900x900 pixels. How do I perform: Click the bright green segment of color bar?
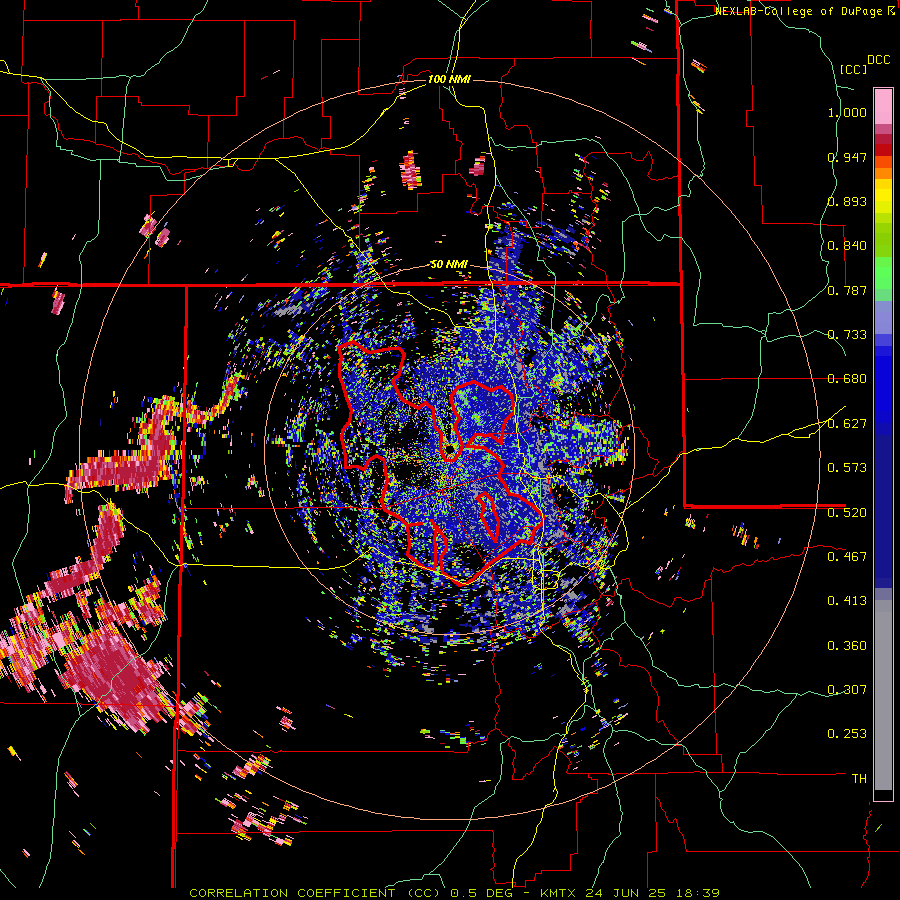tap(883, 273)
